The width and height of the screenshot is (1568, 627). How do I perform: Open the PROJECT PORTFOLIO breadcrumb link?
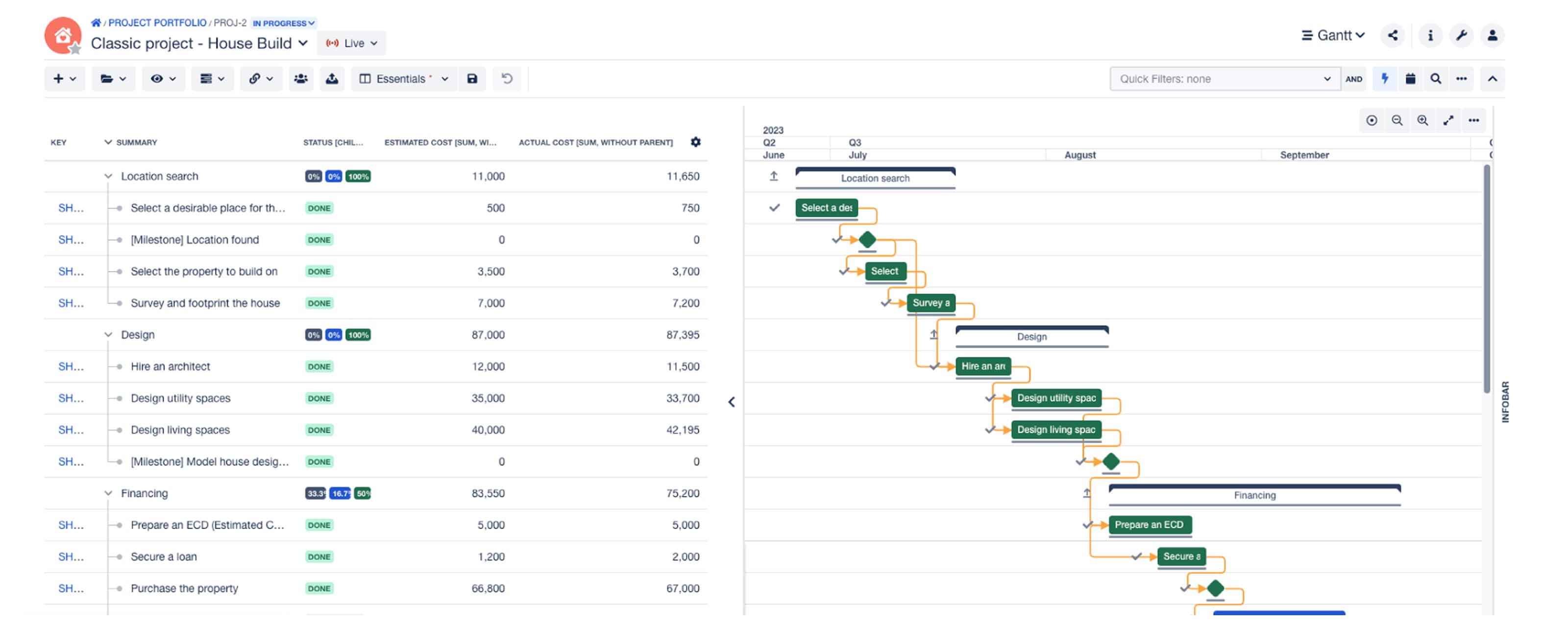[157, 23]
